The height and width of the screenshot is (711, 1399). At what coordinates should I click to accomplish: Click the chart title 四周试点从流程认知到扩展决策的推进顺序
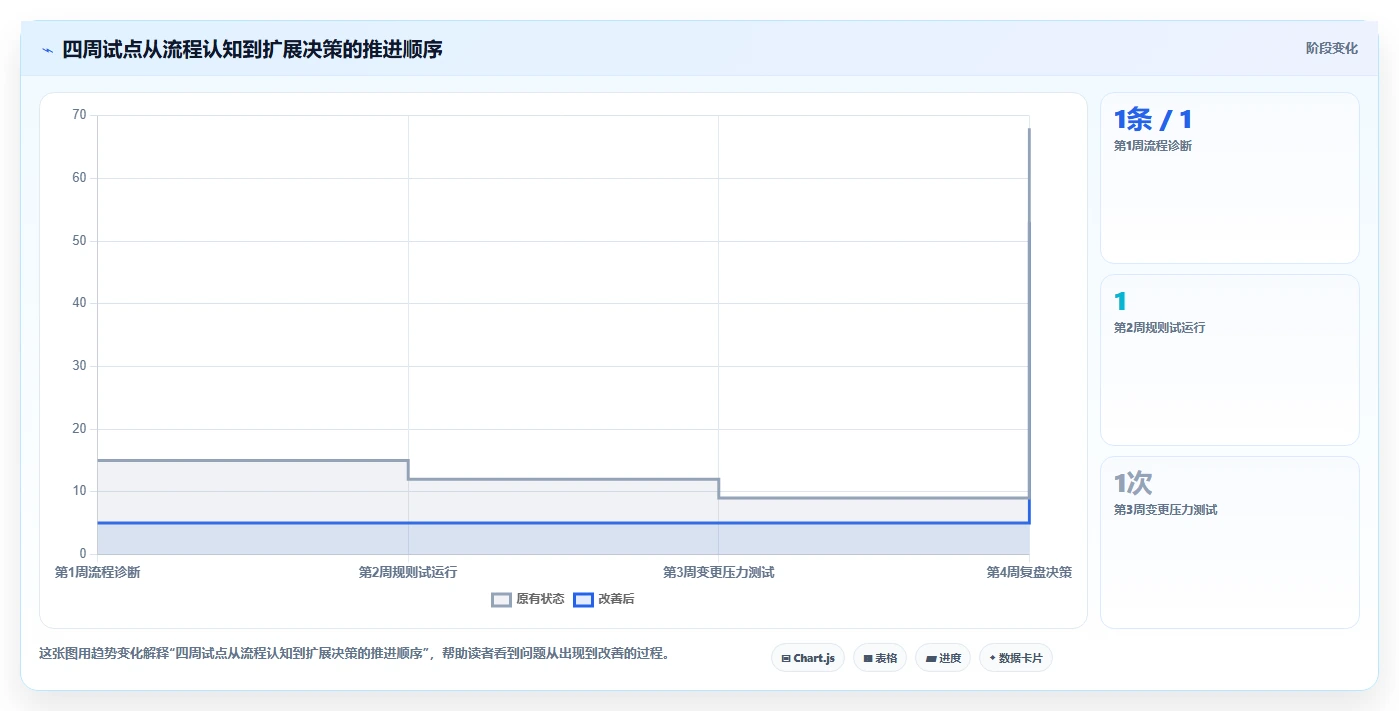[x=252, y=49]
